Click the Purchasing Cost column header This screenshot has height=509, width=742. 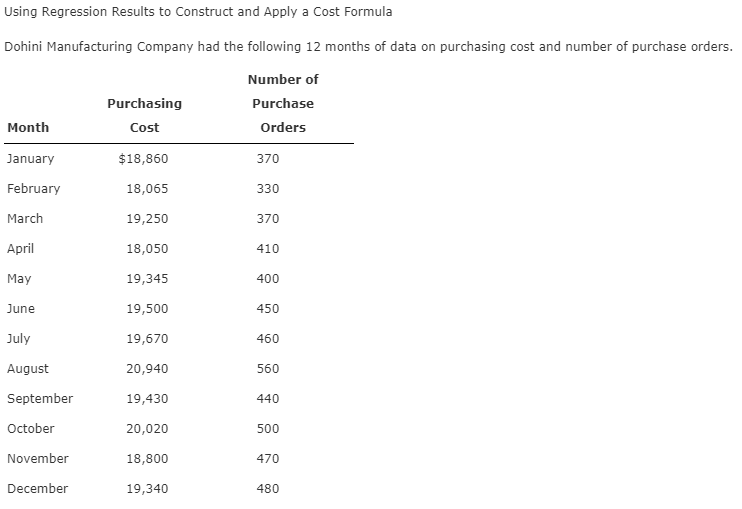tap(144, 115)
